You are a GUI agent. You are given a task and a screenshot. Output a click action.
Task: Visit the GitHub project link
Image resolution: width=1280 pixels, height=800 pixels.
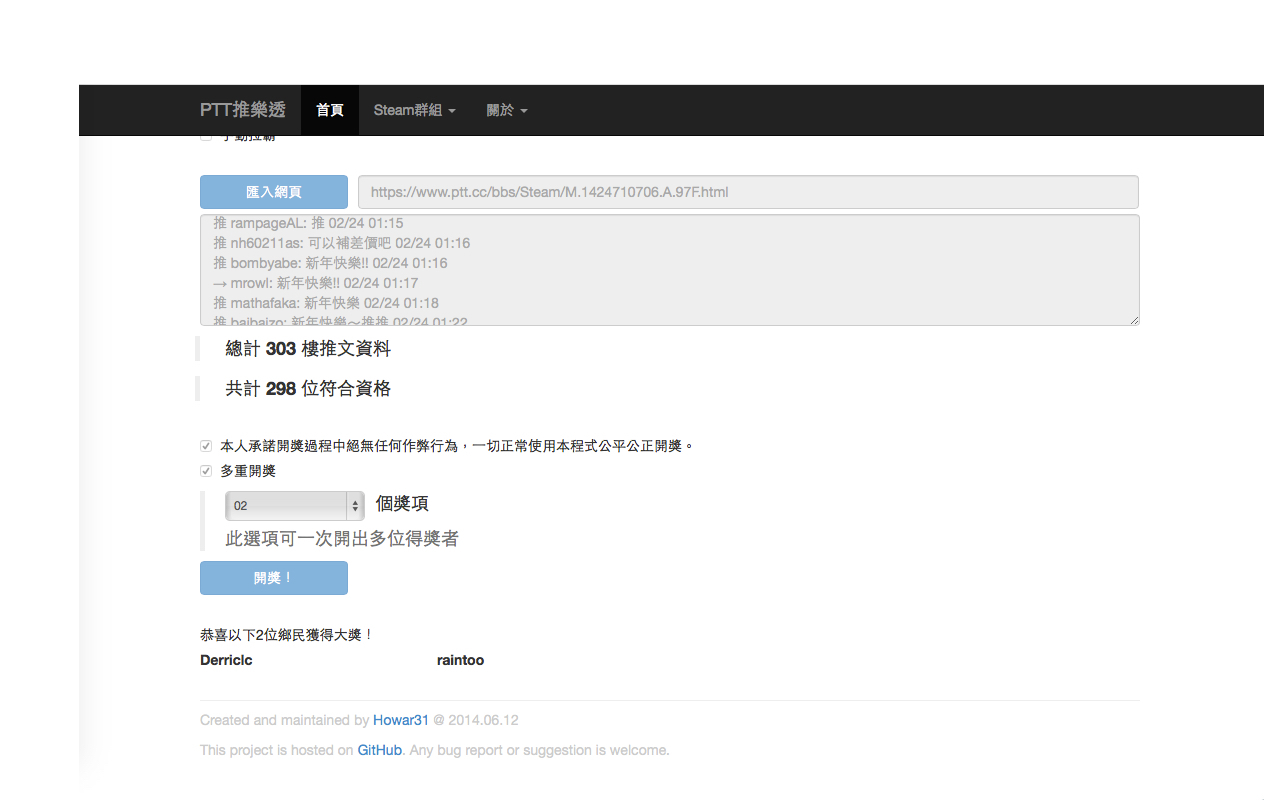coord(380,750)
